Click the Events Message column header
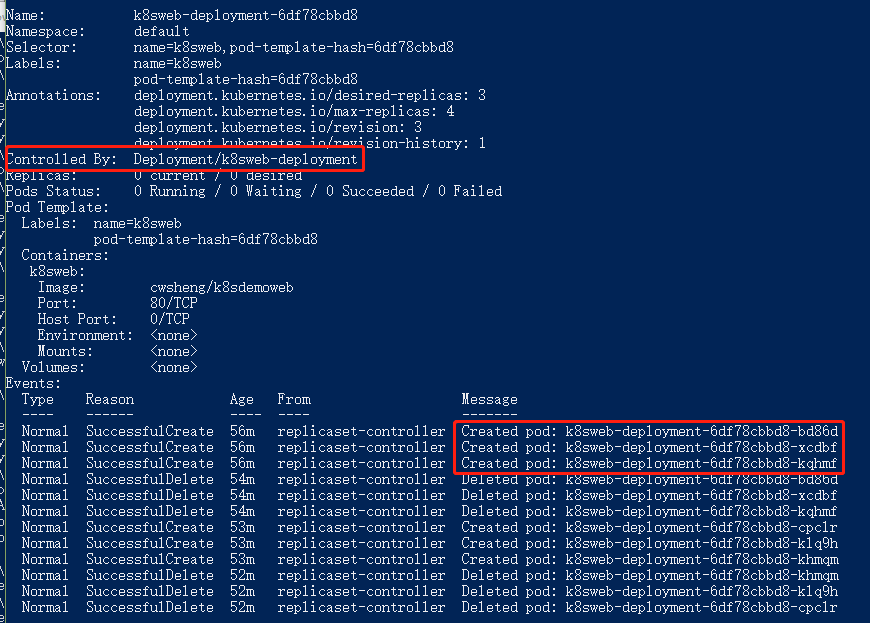This screenshot has height=623, width=870. (x=489, y=399)
